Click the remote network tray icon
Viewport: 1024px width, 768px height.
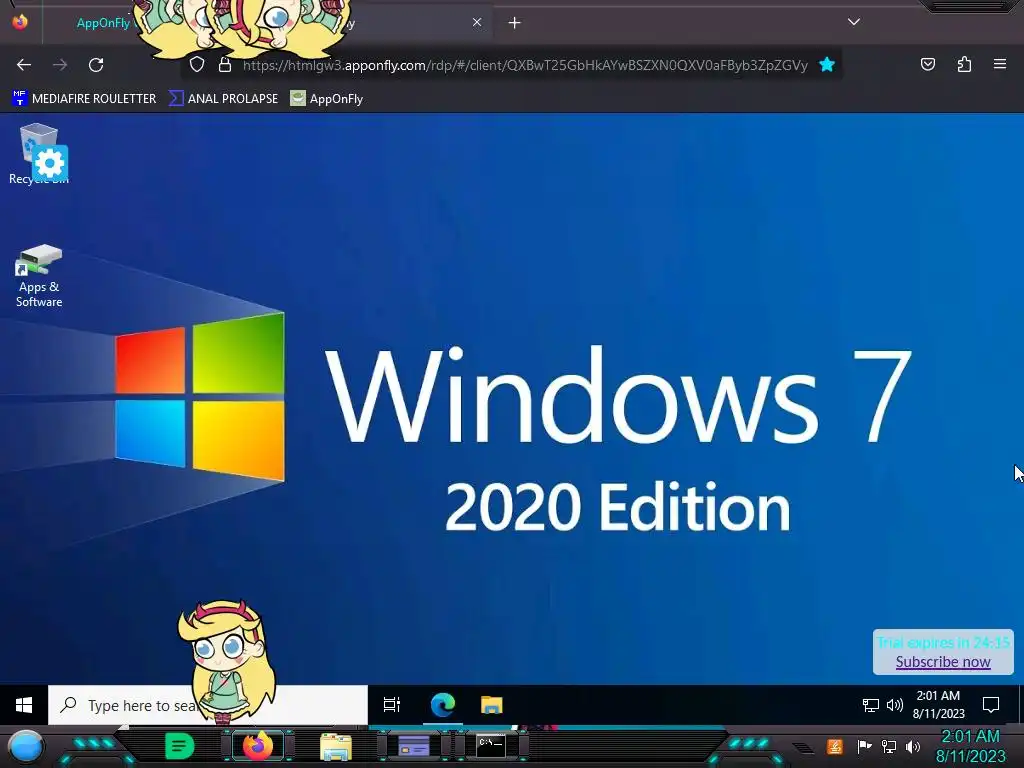(x=871, y=705)
